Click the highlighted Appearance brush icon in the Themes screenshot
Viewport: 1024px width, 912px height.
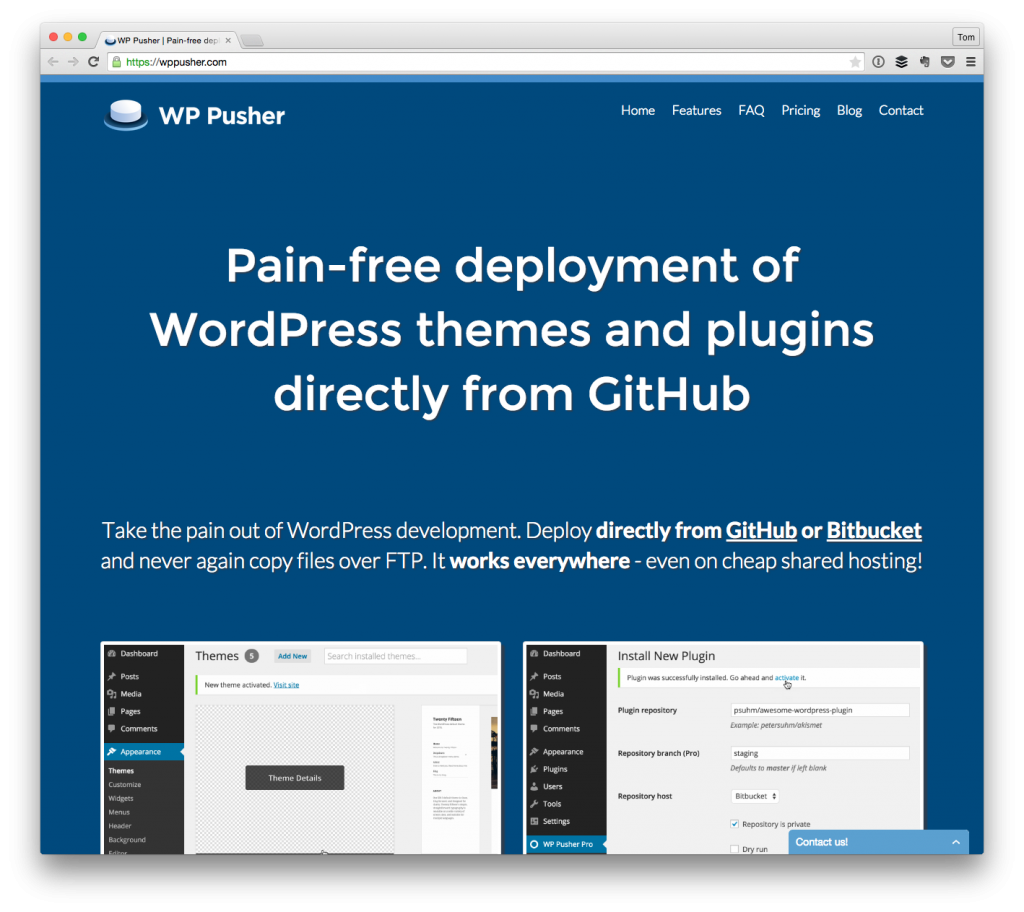point(112,751)
